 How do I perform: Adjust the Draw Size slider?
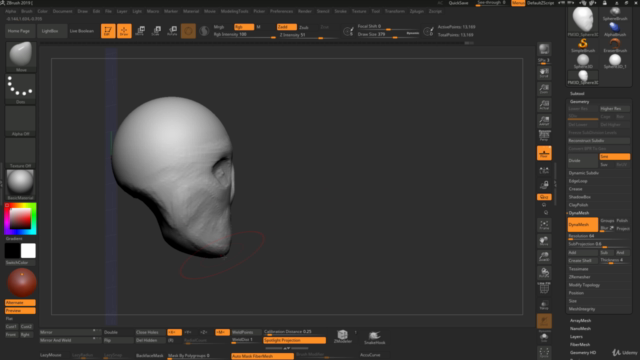pyautogui.click(x=388, y=35)
